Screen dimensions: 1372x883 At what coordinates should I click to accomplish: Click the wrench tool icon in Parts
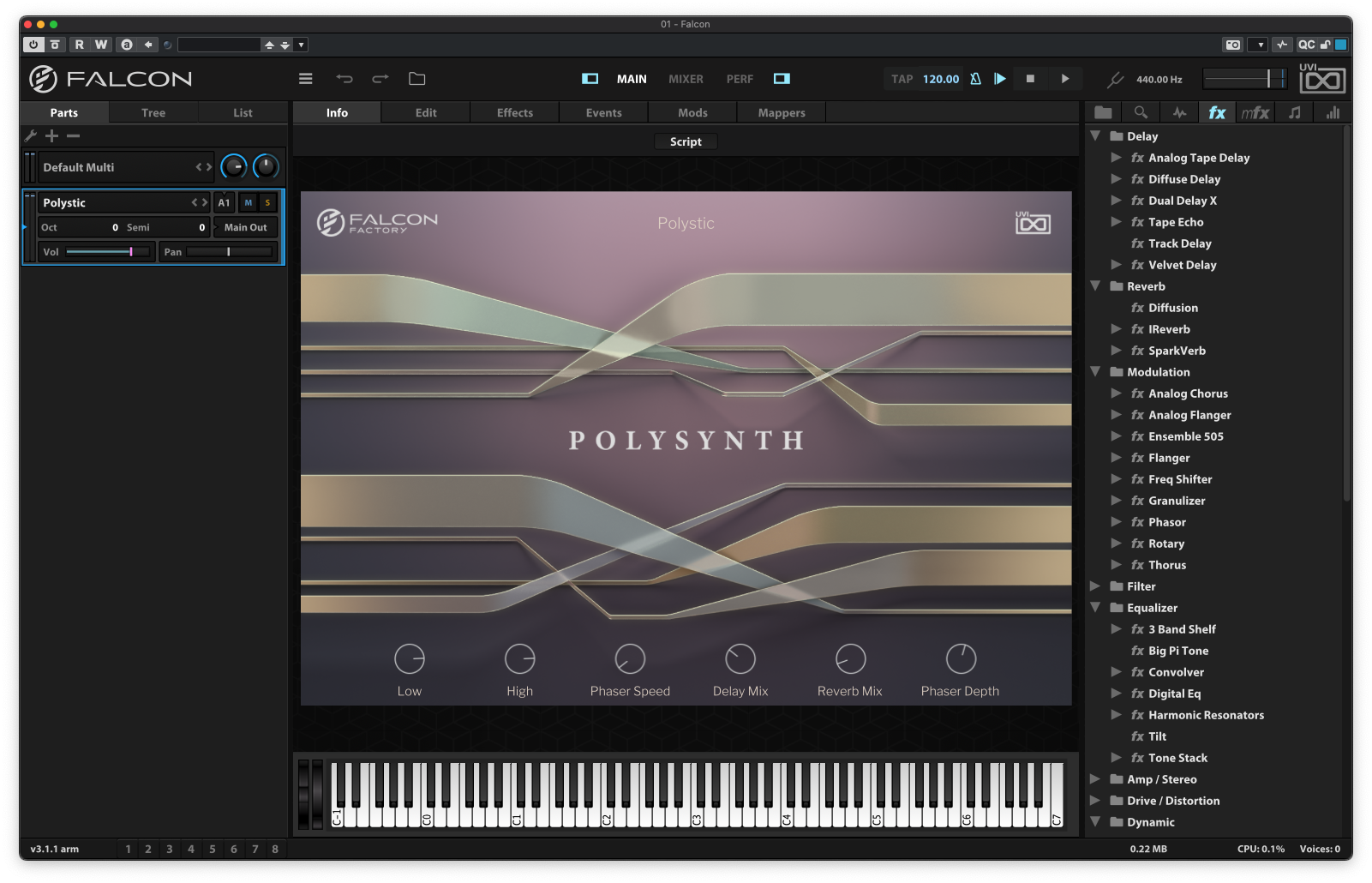[x=30, y=135]
